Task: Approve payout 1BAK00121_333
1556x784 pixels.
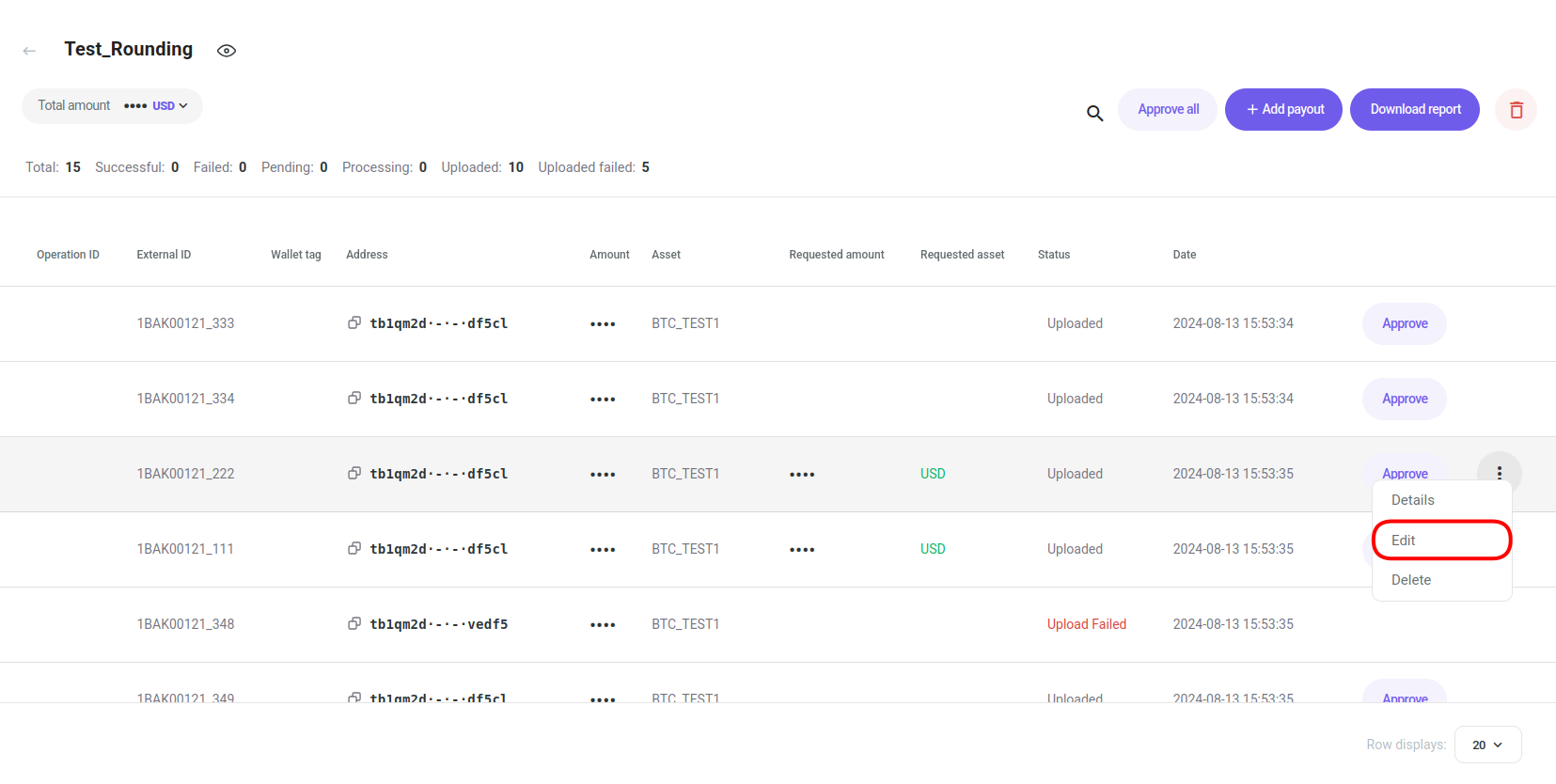Action: [x=1404, y=323]
